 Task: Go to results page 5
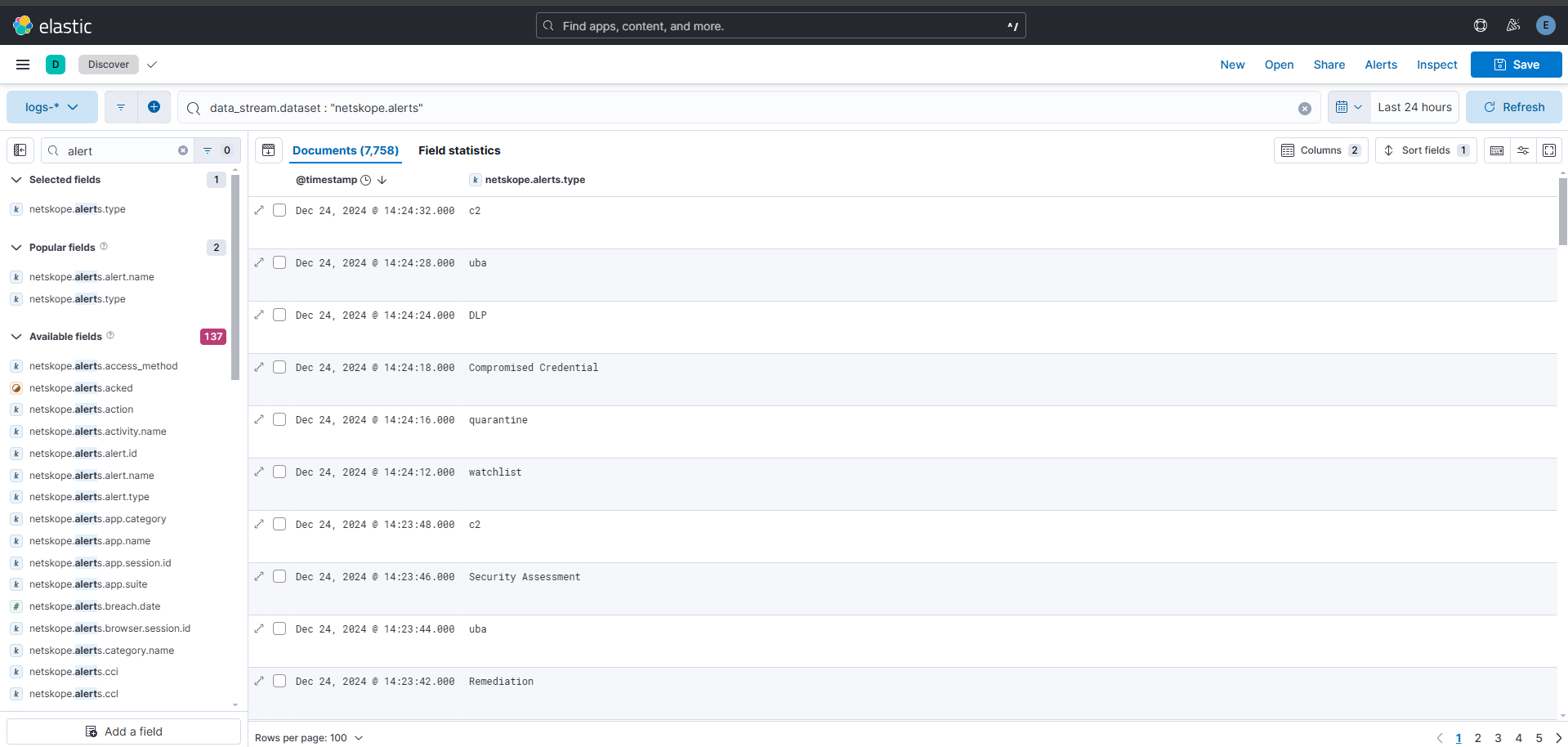[1539, 738]
